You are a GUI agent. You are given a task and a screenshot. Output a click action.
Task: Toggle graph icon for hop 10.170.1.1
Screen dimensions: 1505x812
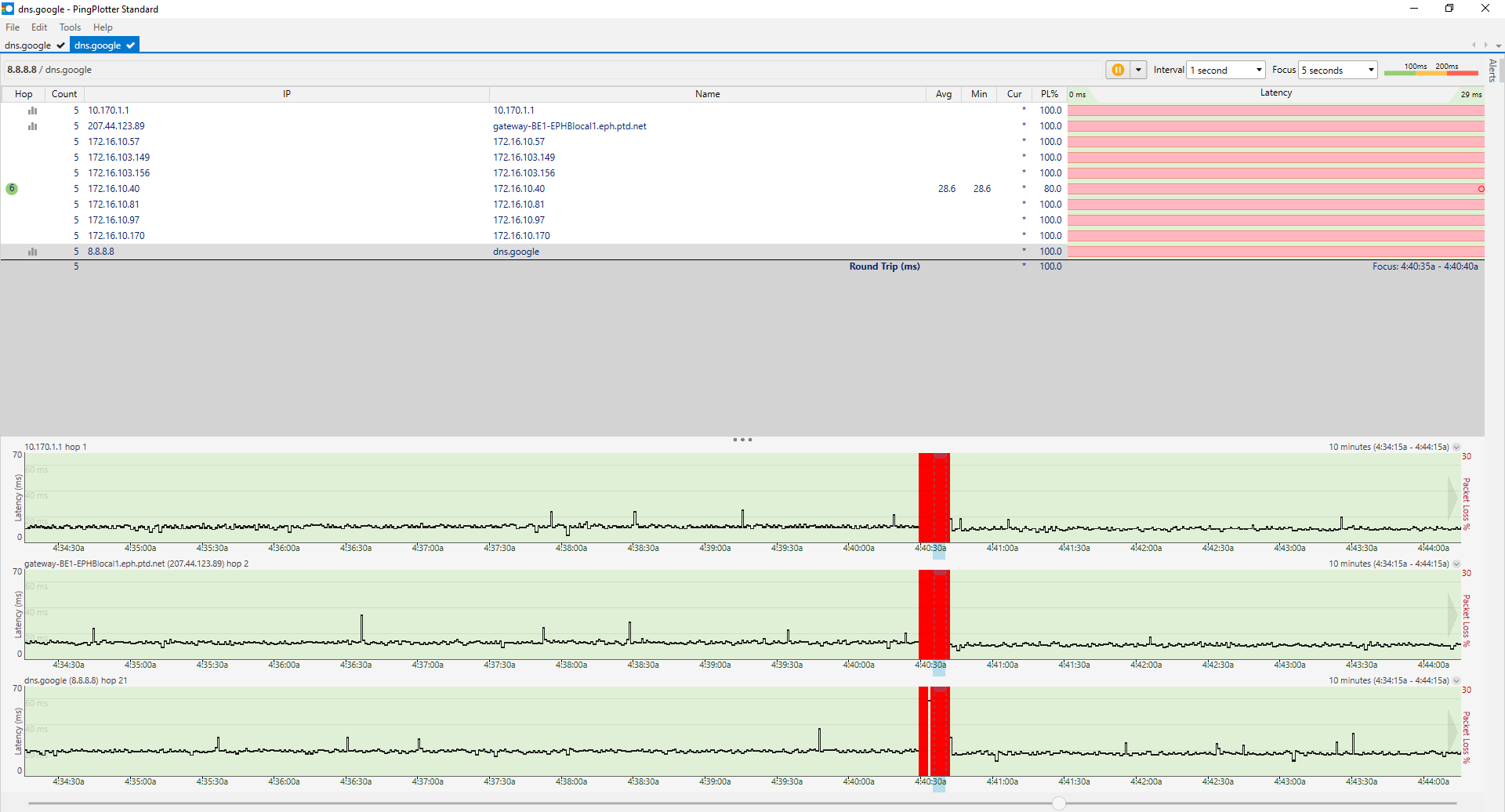coord(32,111)
